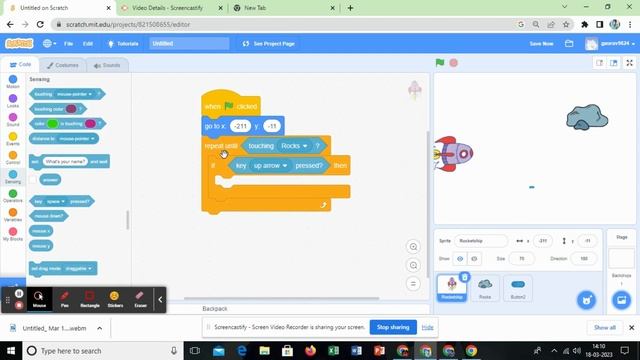Pick green swatch in color touching block
Image resolution: width=640 pixels, height=360 pixels.
[52, 124]
